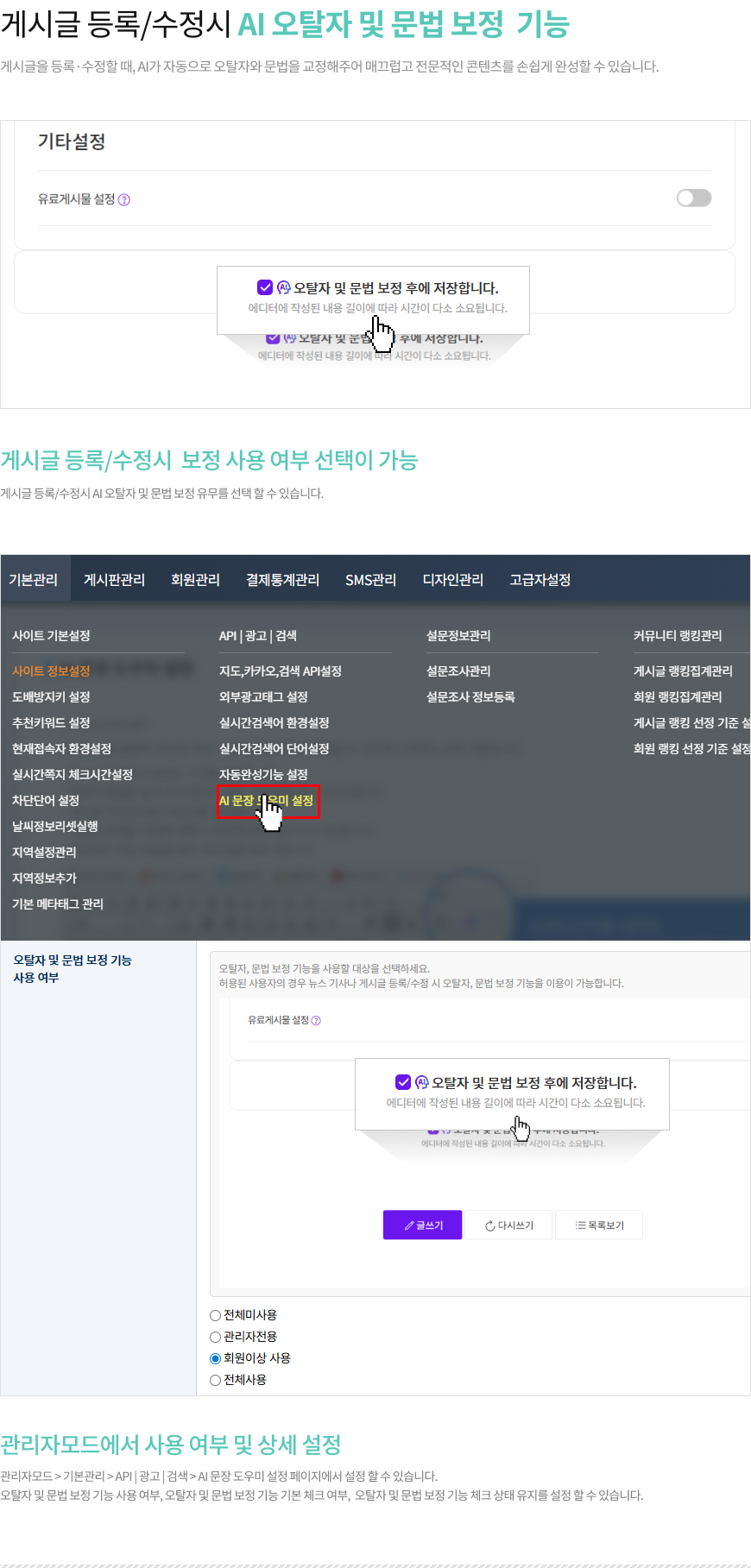Image resolution: width=751 pixels, height=1568 pixels.
Task: Open 게시글 랭킹집계관리 under 커뮤니티 랭킹관리
Action: tap(683, 671)
